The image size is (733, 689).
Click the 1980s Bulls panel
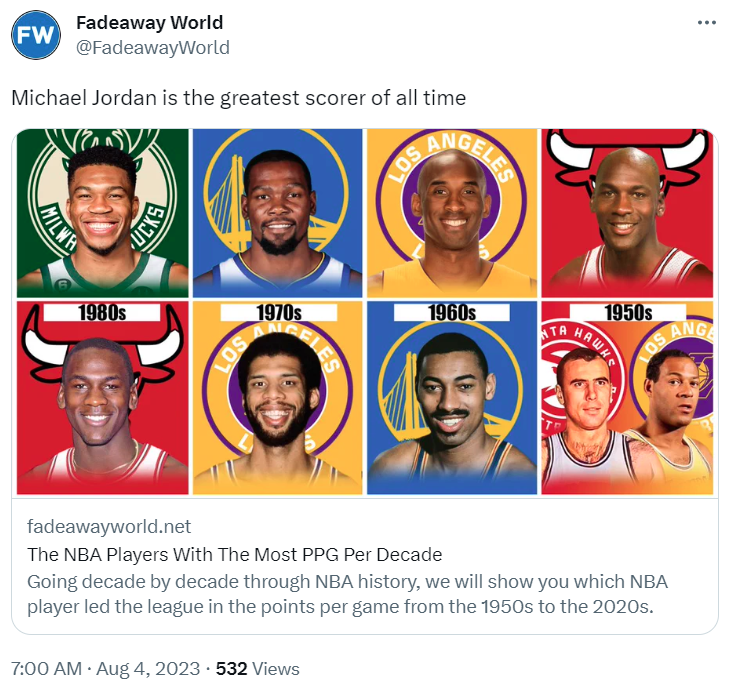[x=102, y=398]
